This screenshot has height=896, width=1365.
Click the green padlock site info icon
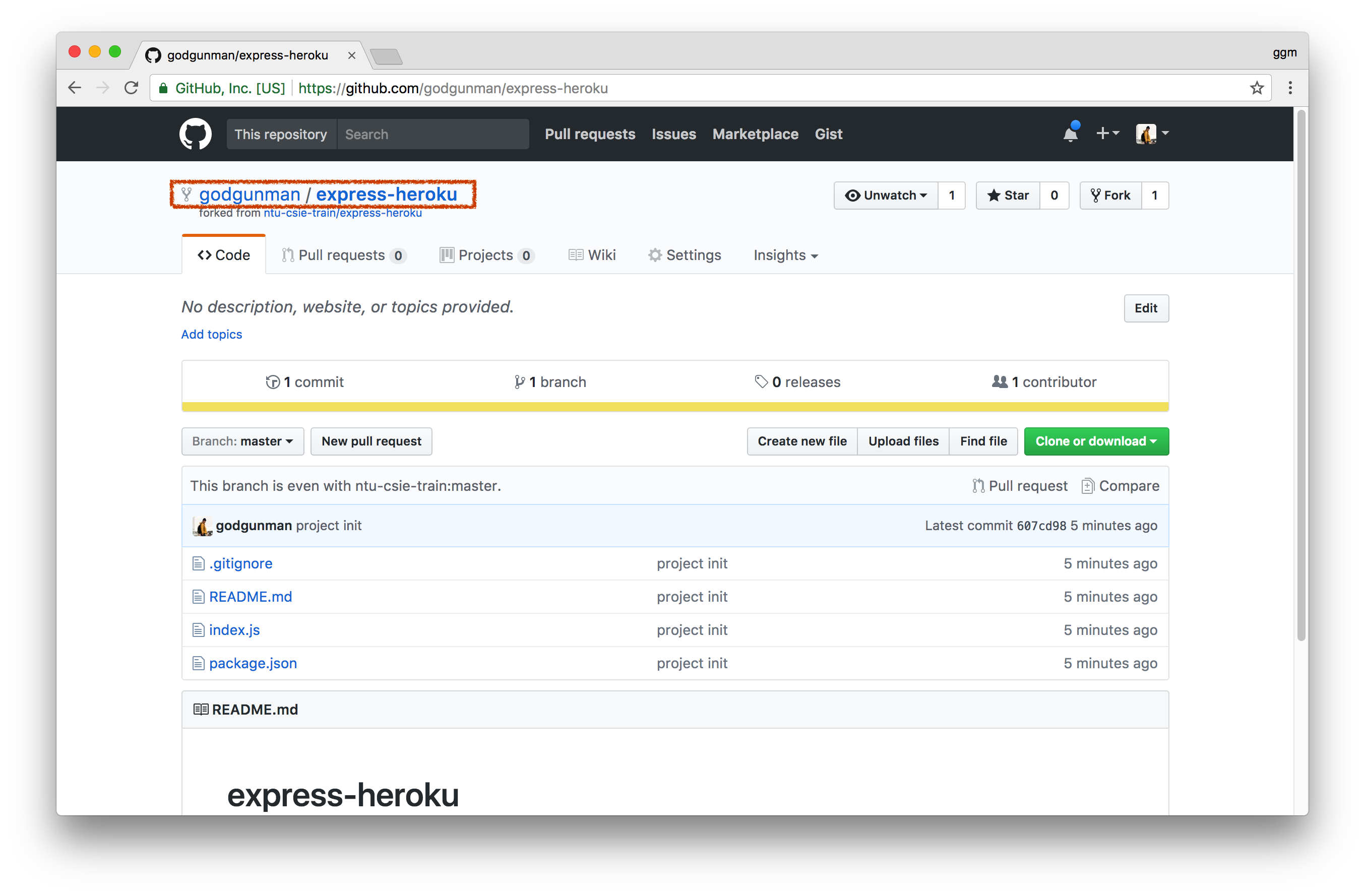[163, 88]
